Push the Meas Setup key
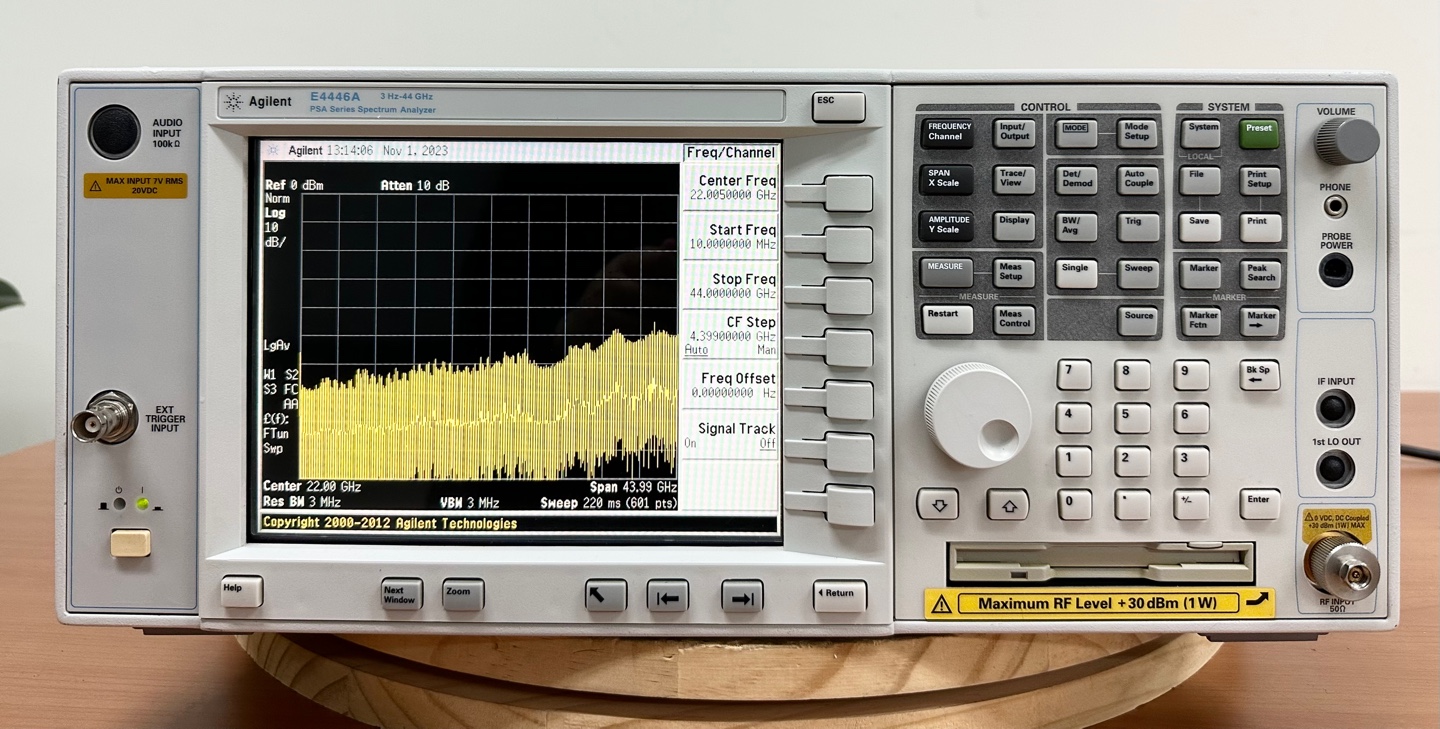This screenshot has height=729, width=1440. [1013, 273]
